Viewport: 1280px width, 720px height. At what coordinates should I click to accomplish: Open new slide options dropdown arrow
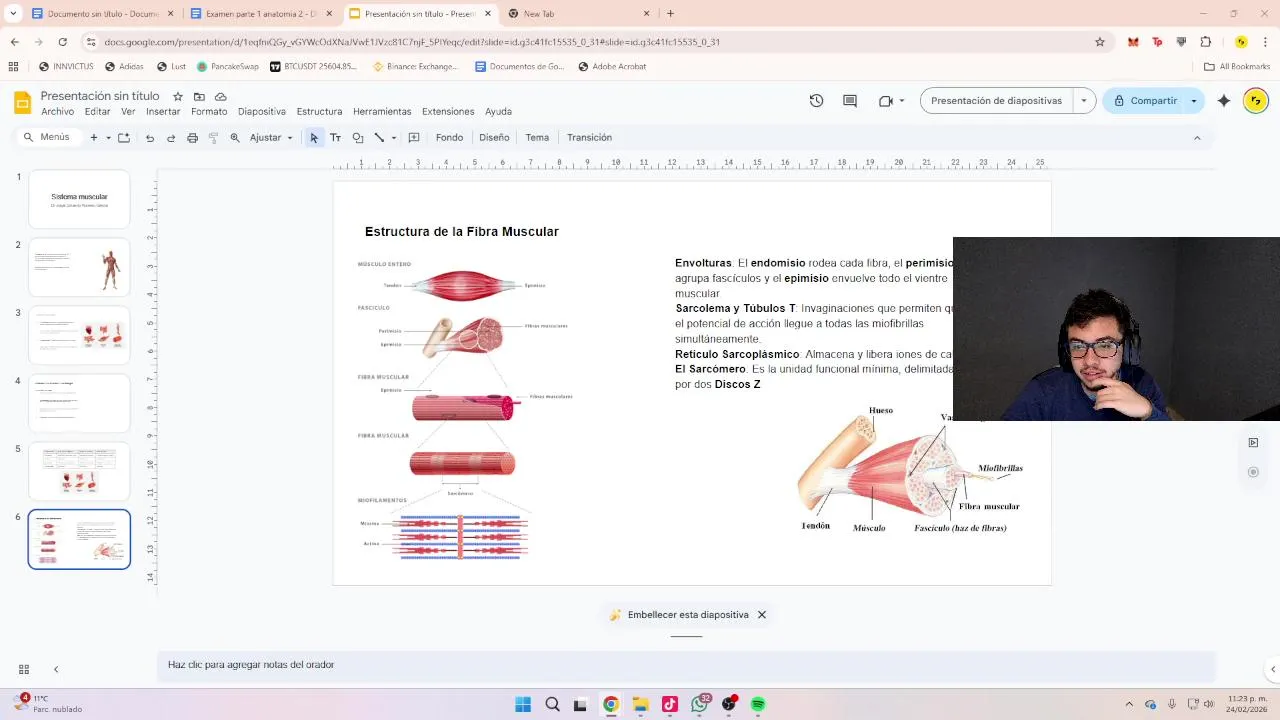107,138
